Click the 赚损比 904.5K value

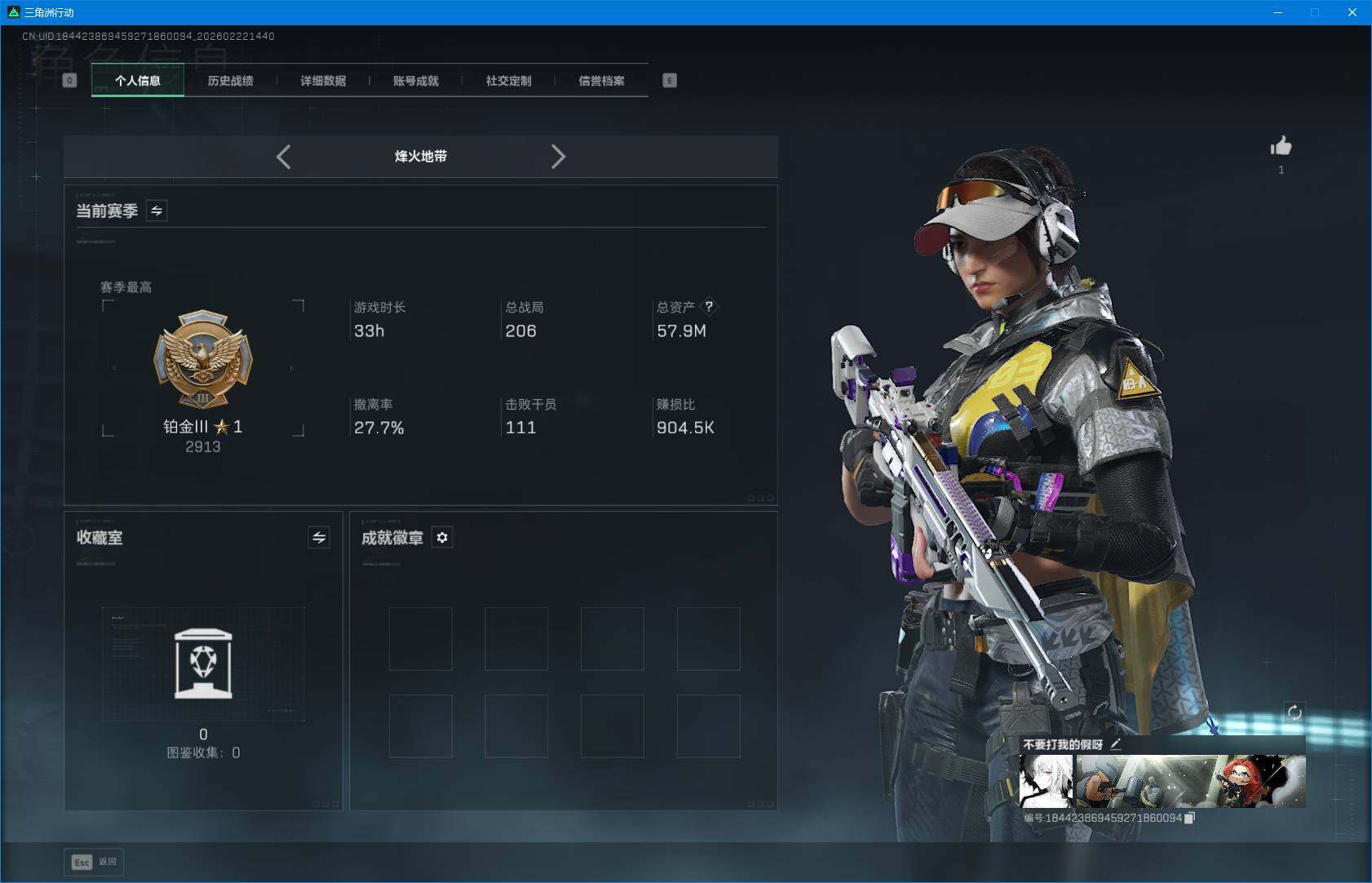[x=685, y=428]
